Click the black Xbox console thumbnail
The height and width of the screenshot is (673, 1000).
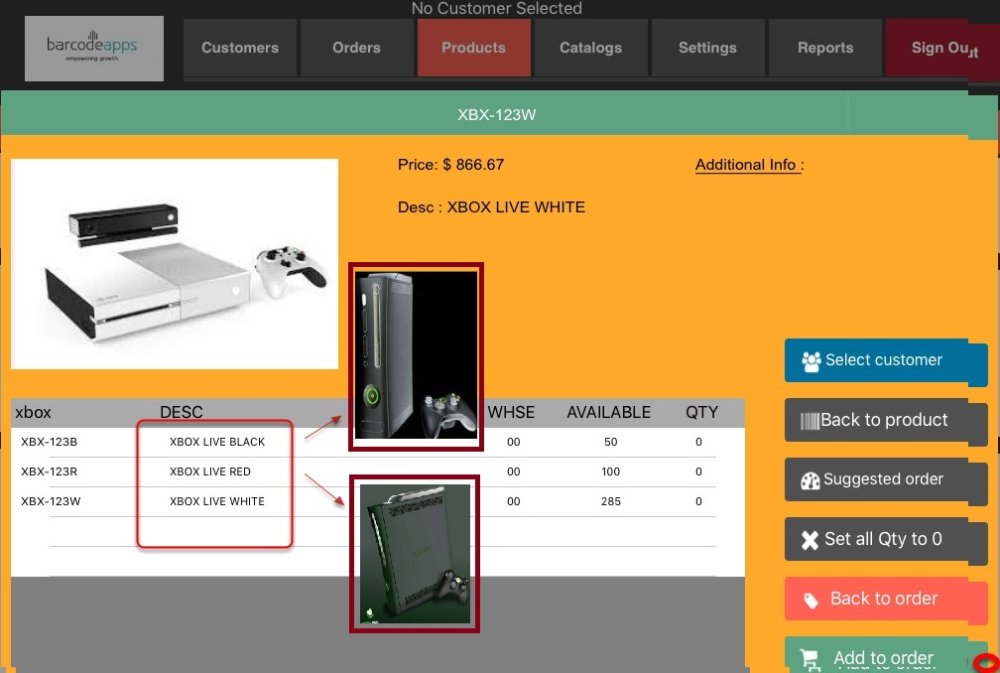pos(416,356)
